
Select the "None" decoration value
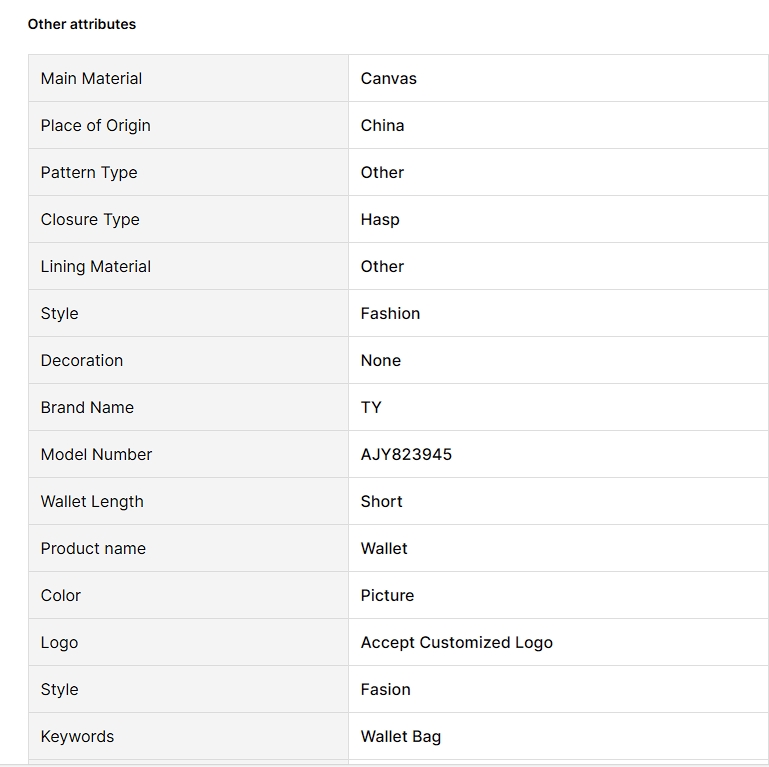point(381,360)
